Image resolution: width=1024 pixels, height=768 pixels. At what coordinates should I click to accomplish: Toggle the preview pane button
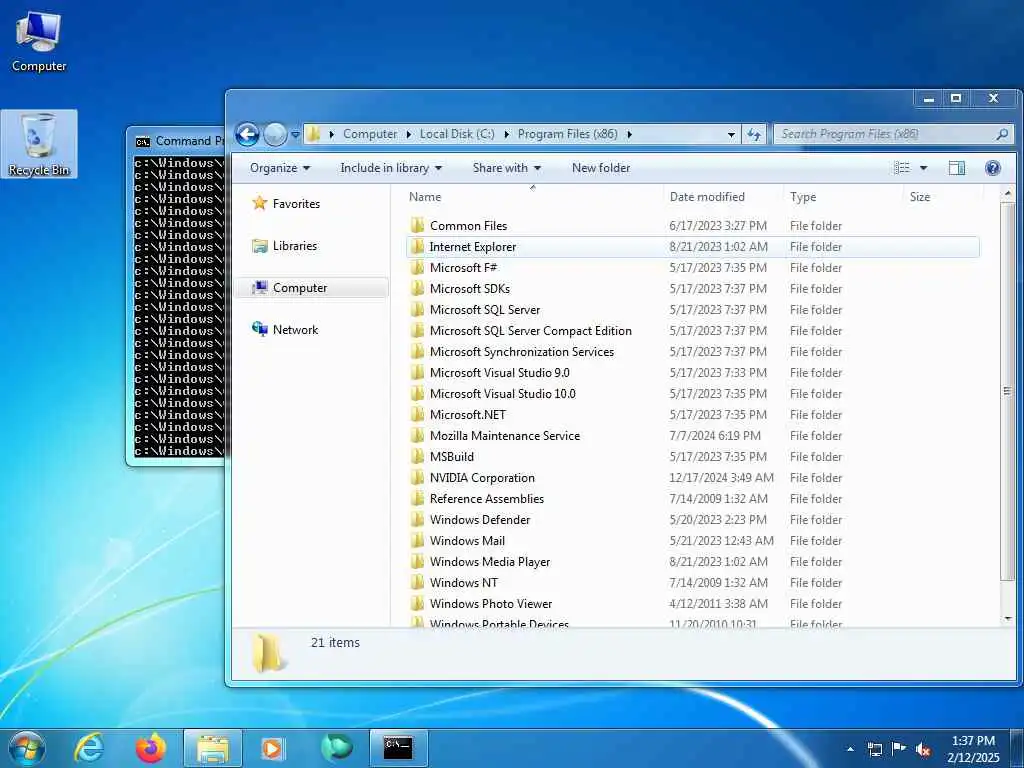click(x=957, y=168)
